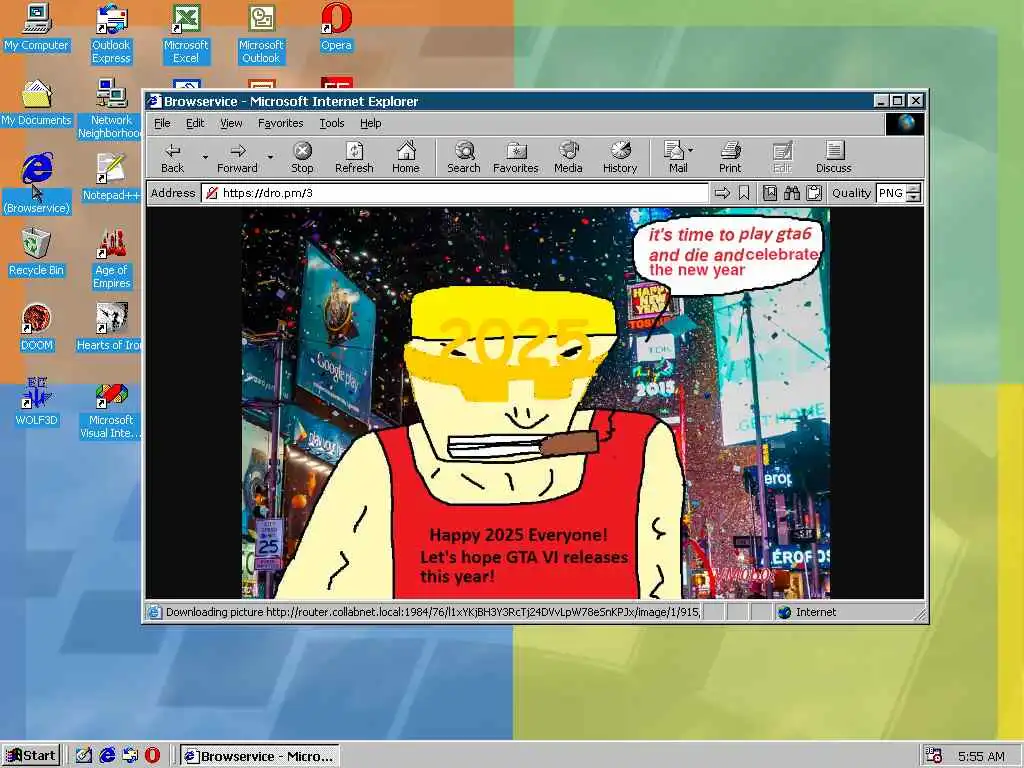1024x768 pixels.
Task: Click the binoculars find icon
Action: click(x=792, y=193)
